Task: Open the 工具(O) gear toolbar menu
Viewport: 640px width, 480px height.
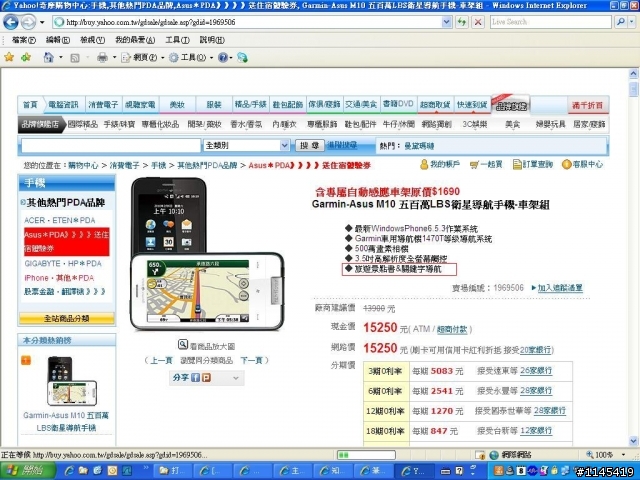Action: (189, 58)
